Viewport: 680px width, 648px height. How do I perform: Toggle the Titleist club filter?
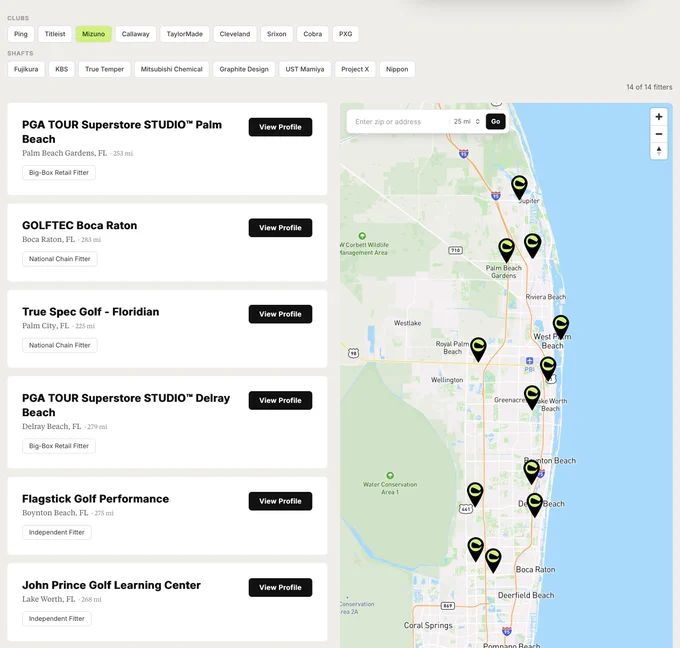[x=55, y=34]
